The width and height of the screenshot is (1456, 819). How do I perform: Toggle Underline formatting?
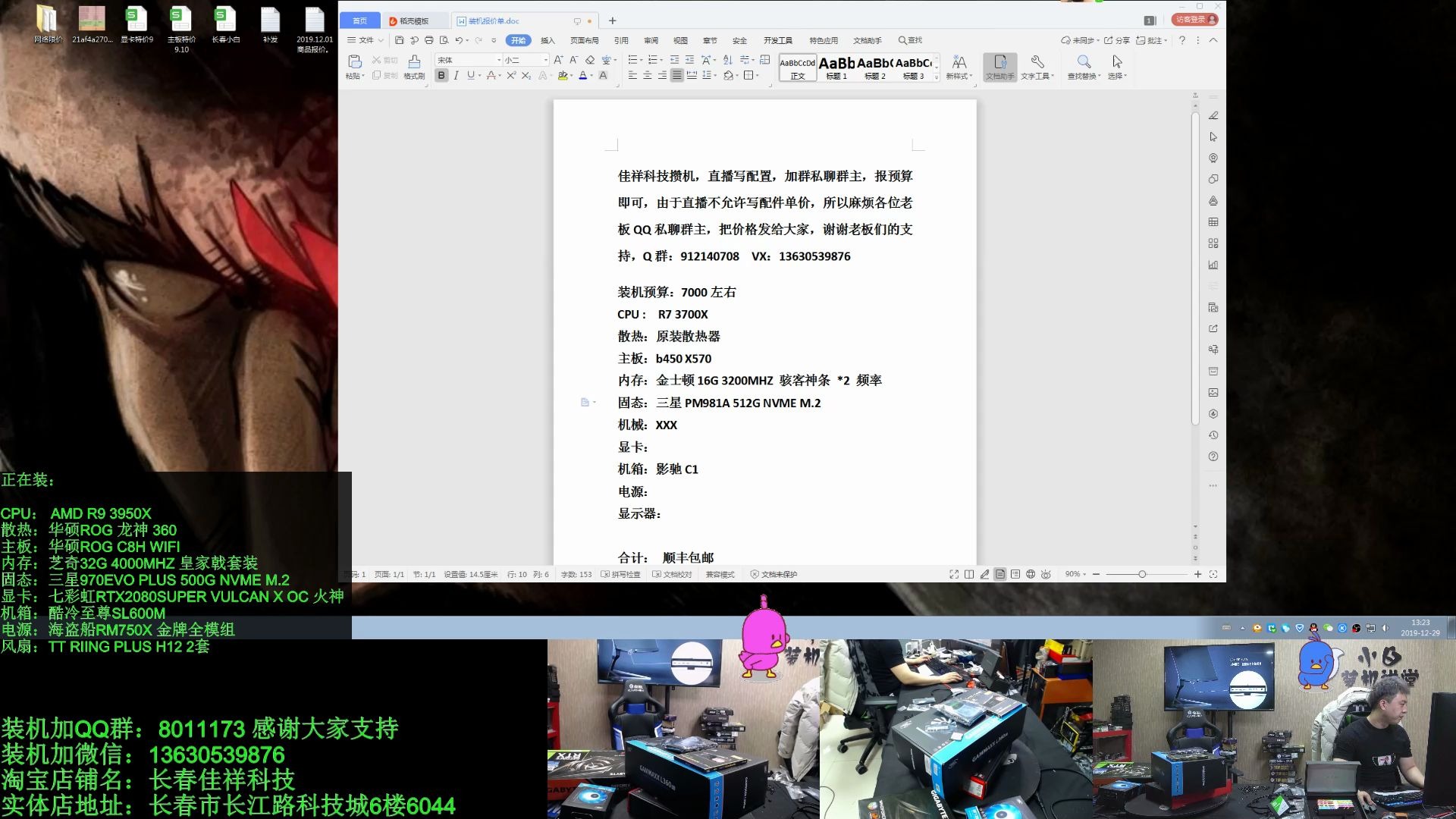[470, 75]
